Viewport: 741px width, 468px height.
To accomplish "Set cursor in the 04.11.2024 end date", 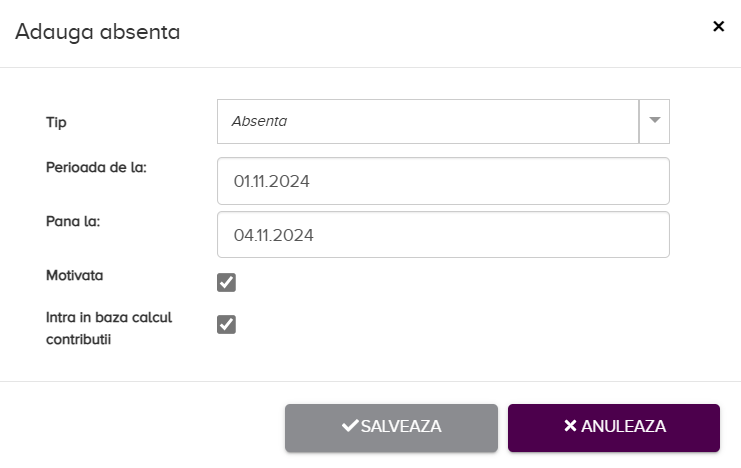I will (272, 236).
